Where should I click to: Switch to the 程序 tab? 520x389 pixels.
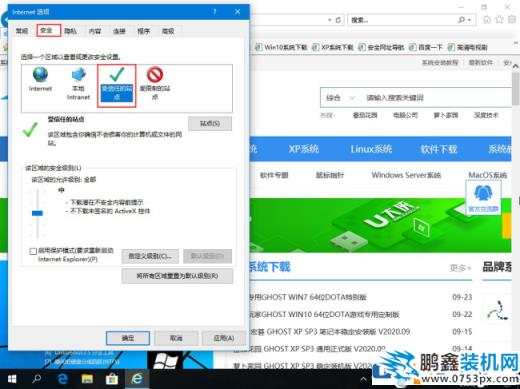click(x=144, y=31)
